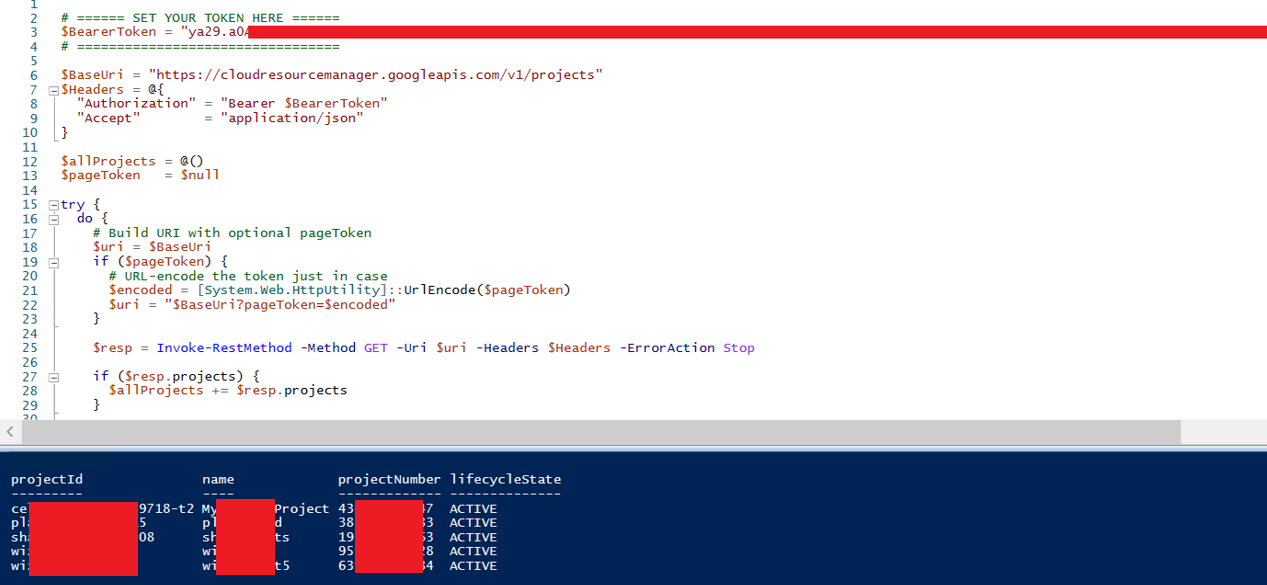Click the lifecycleState column header
The width and height of the screenshot is (1267, 585).
(x=505, y=479)
